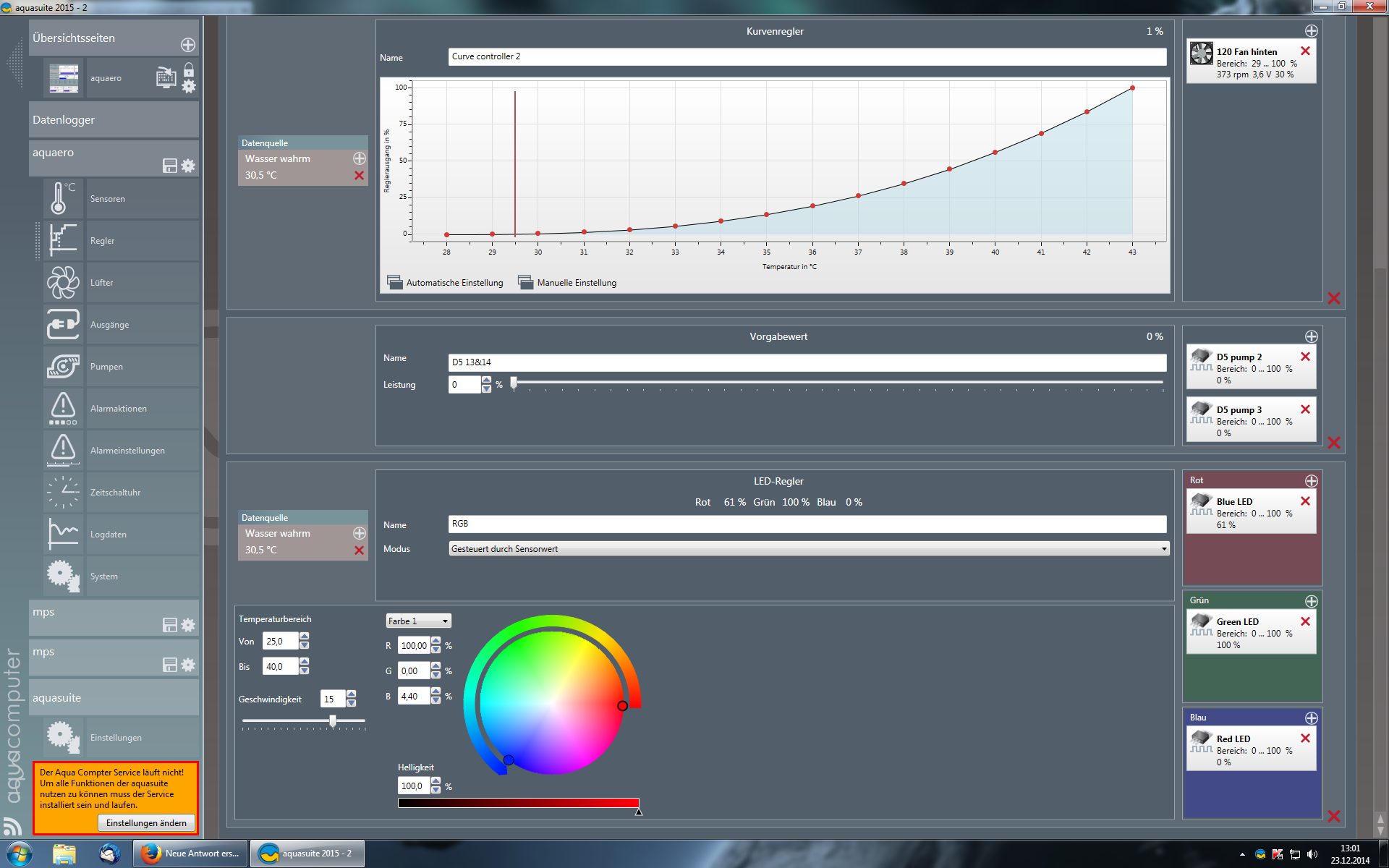Open the Regler menu item
Viewport: 1389px width, 868px height.
[102, 241]
